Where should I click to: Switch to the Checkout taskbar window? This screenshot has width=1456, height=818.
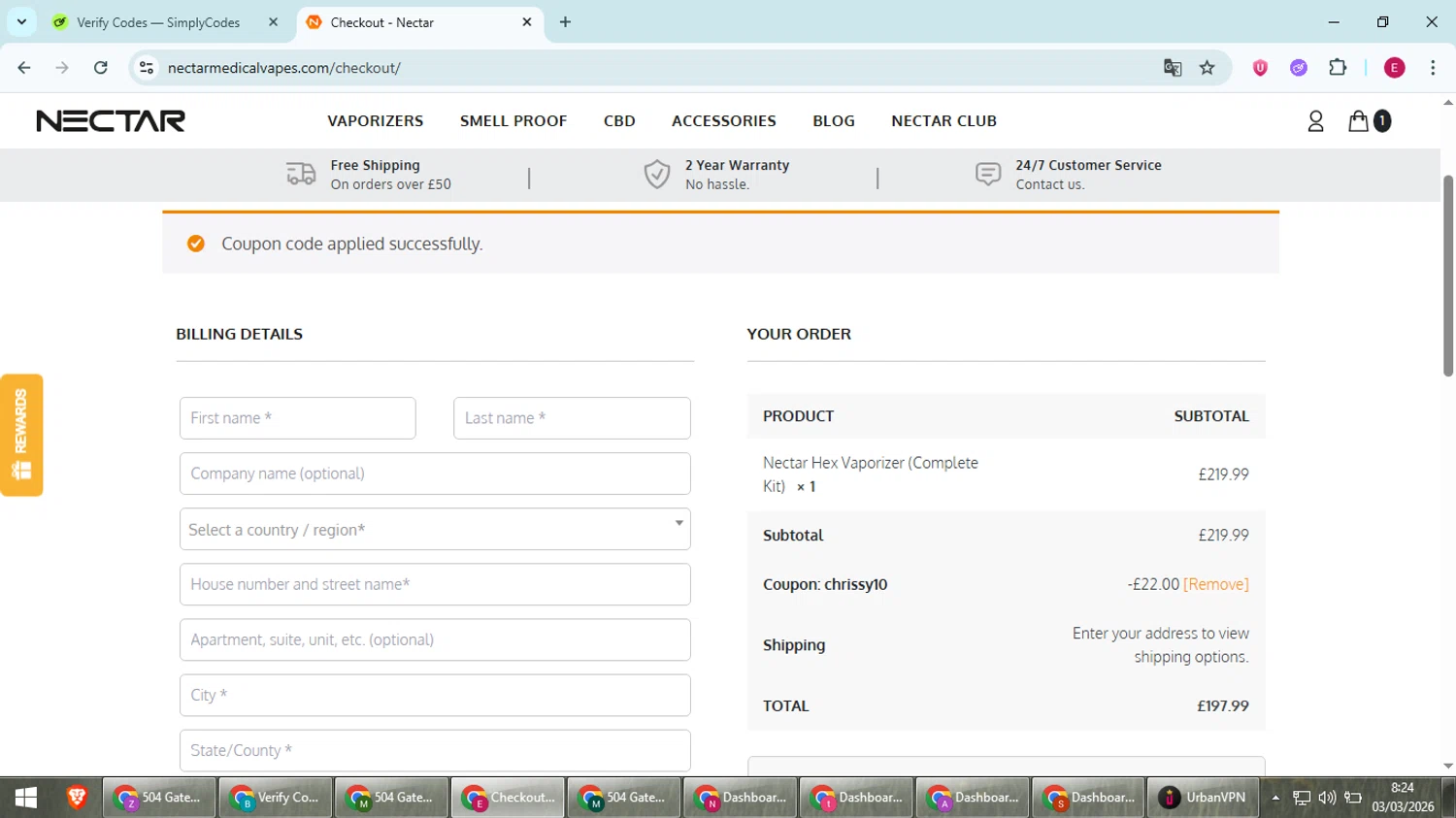508,798
